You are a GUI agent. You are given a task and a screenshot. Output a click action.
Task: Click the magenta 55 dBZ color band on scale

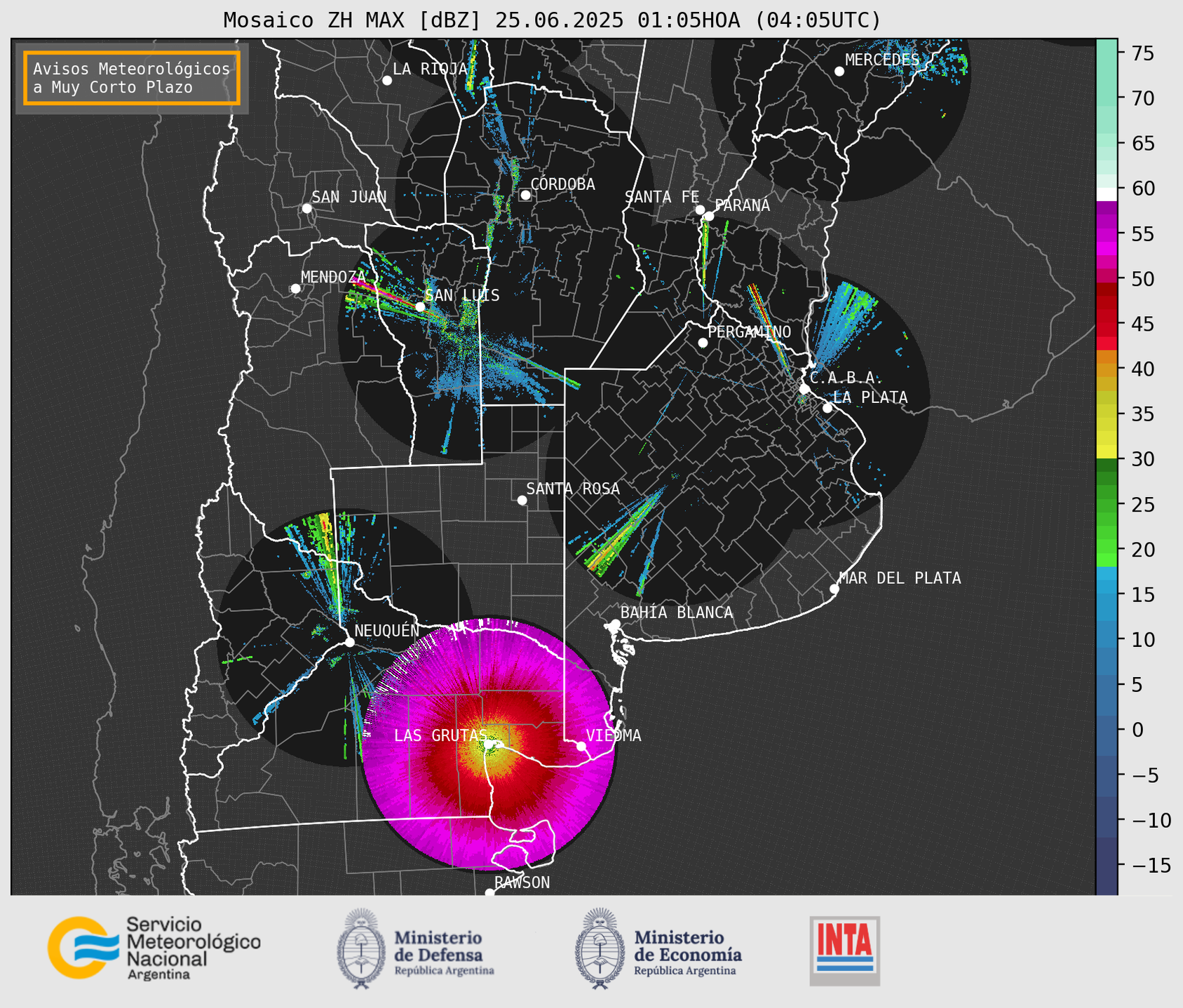[x=1107, y=233]
